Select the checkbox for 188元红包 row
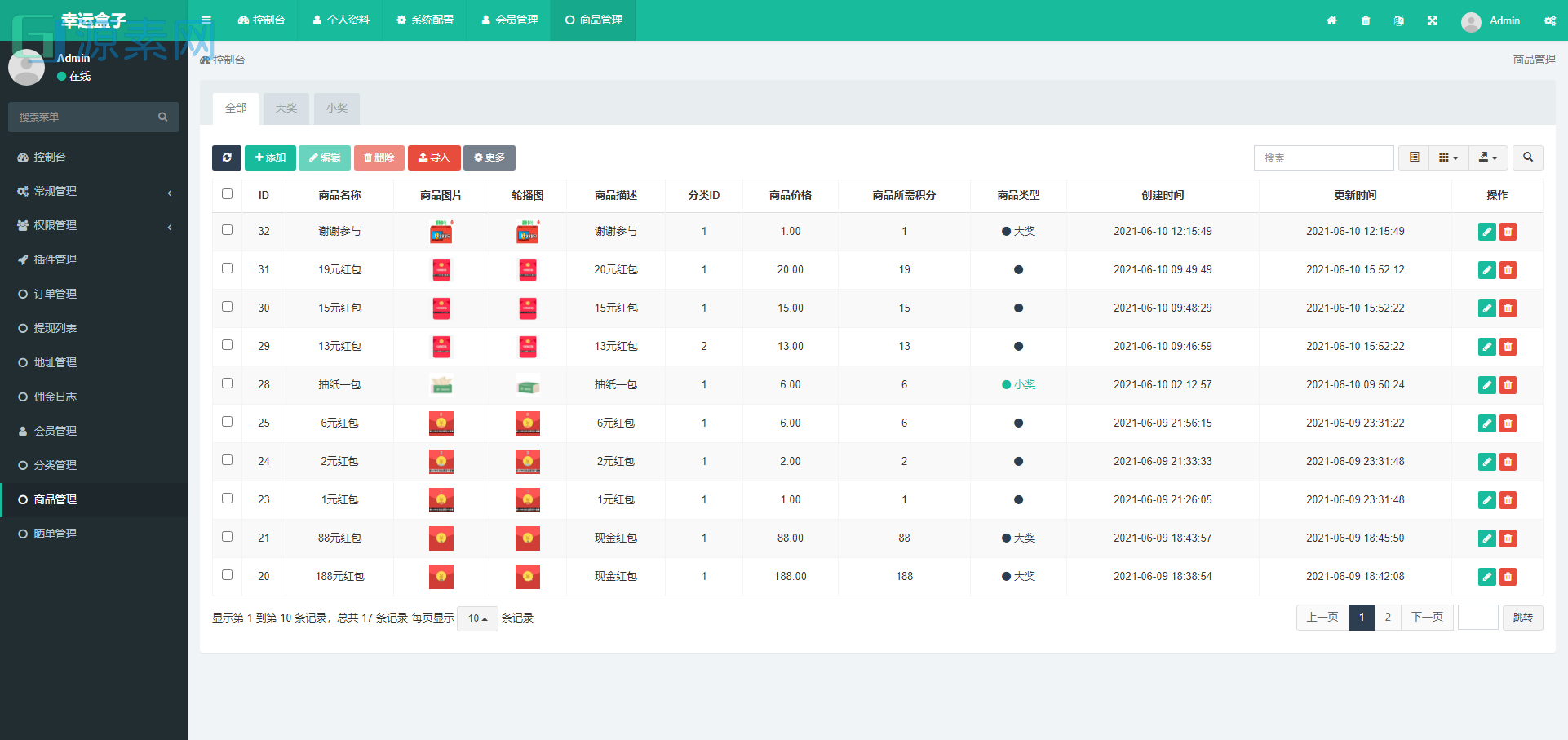This screenshot has height=740, width=1568. 228,575
